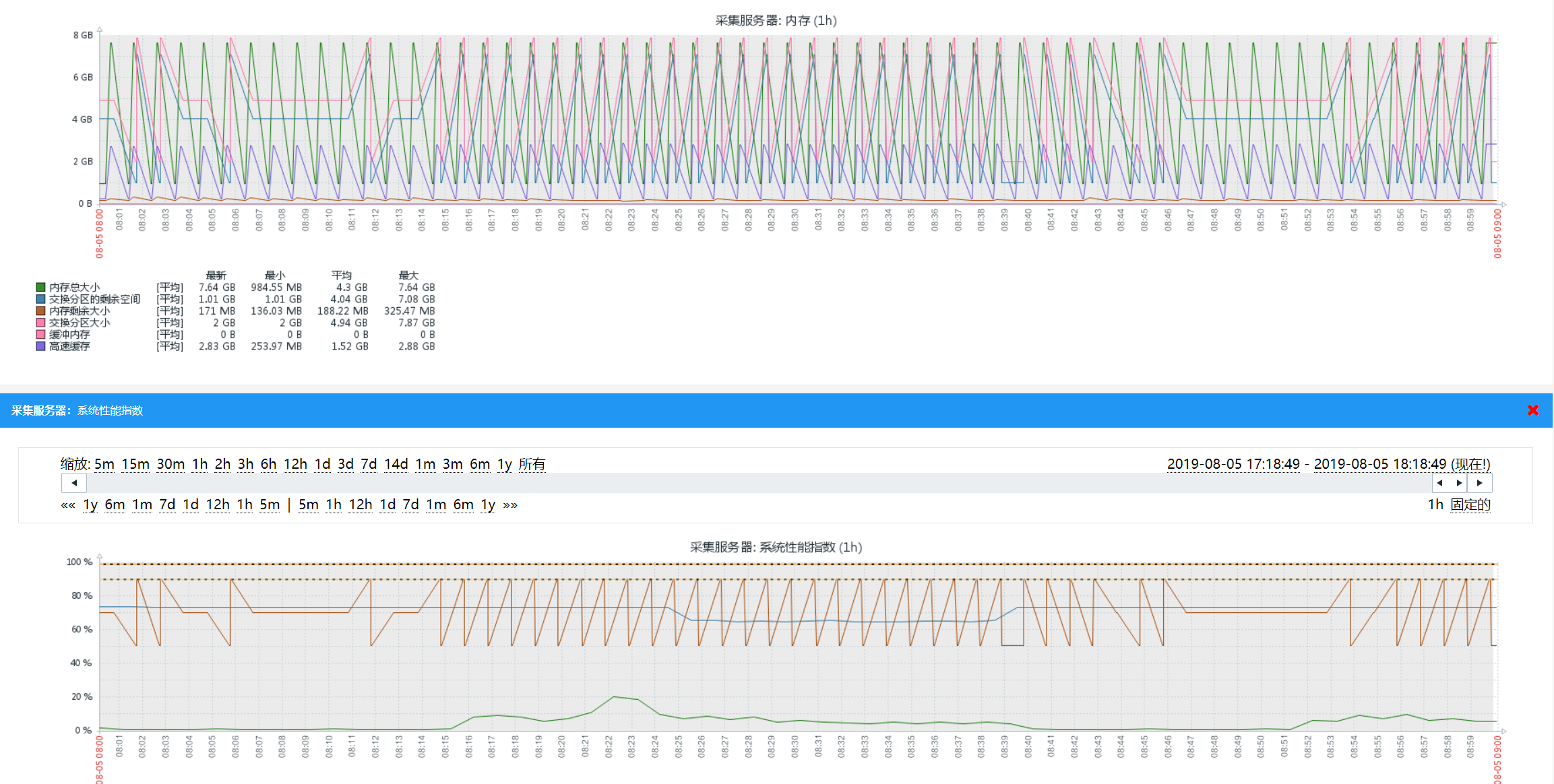
Task: Click the far-right arrow on time scrollbar
Action: tap(1479, 483)
